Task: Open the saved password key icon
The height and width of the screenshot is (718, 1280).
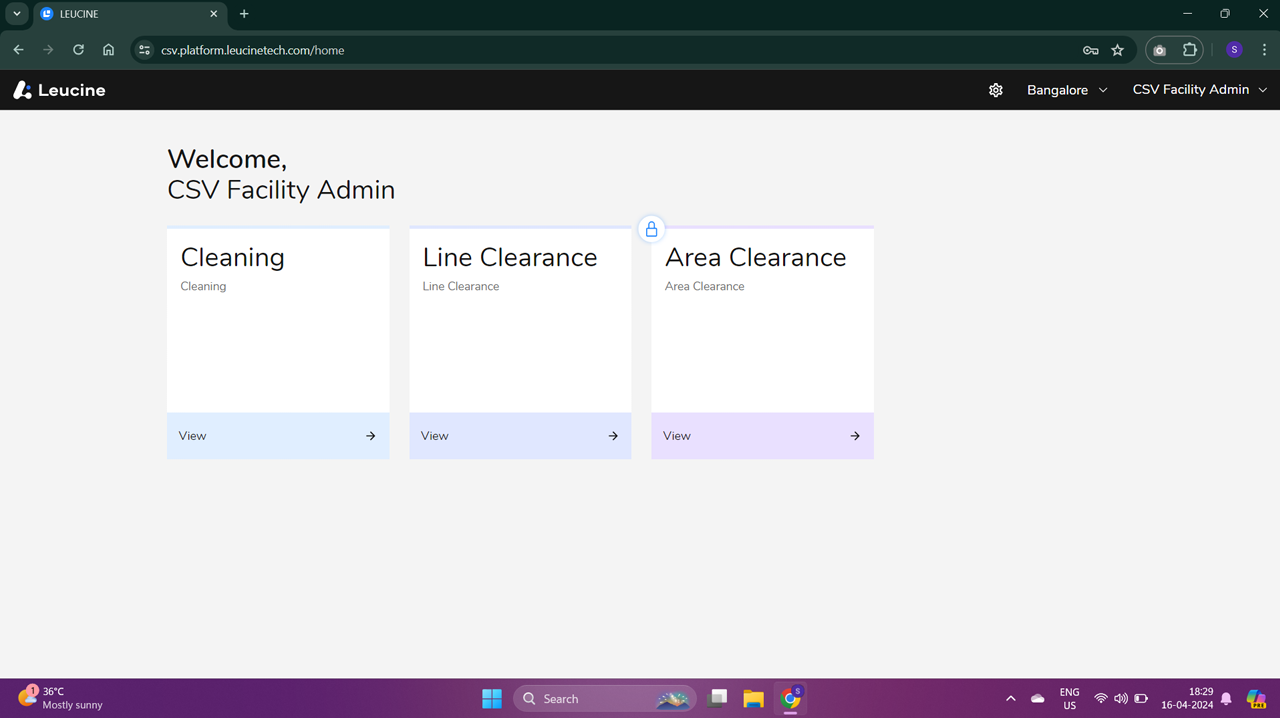Action: point(1091,50)
